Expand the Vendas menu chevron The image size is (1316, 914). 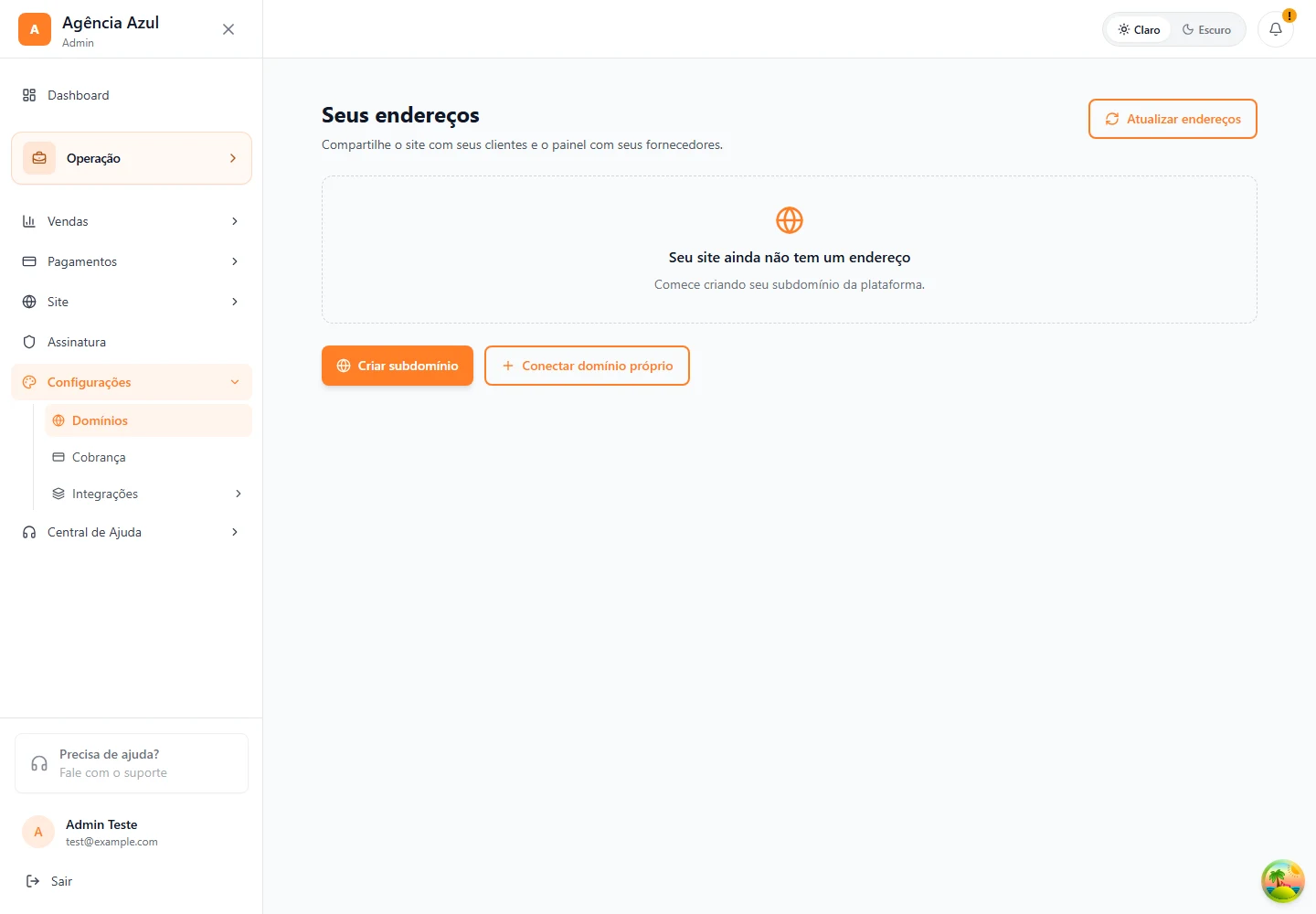point(235,221)
